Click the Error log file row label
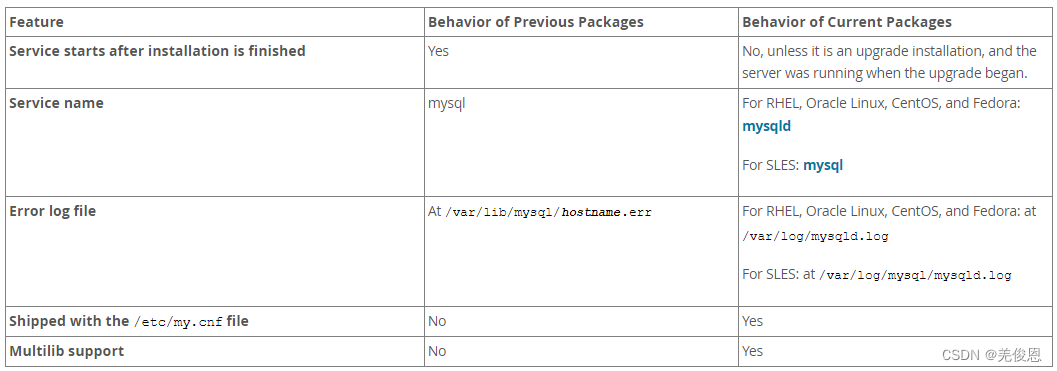The height and width of the screenshot is (371, 1057). [53, 210]
